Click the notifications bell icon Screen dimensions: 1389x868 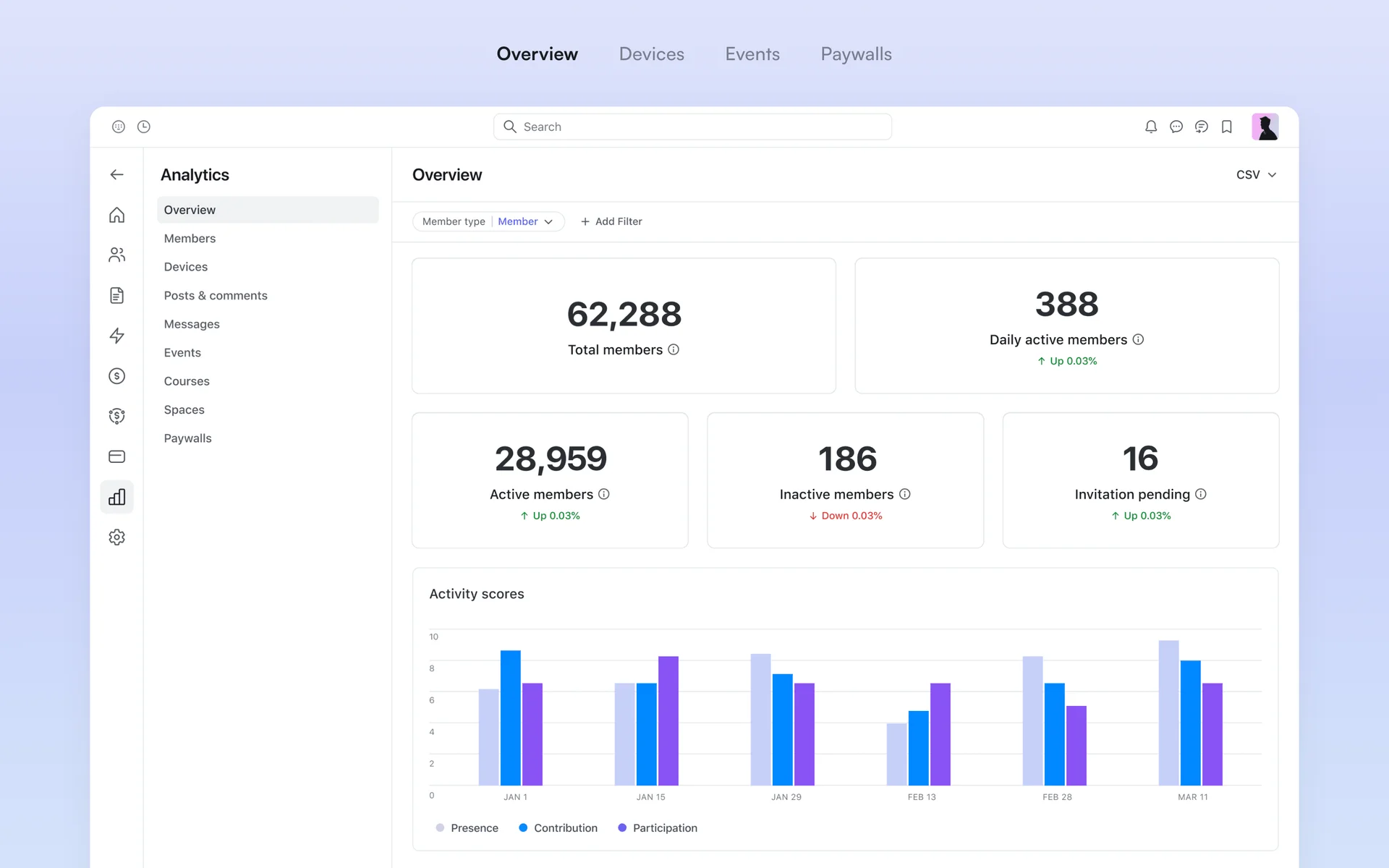coord(1150,127)
